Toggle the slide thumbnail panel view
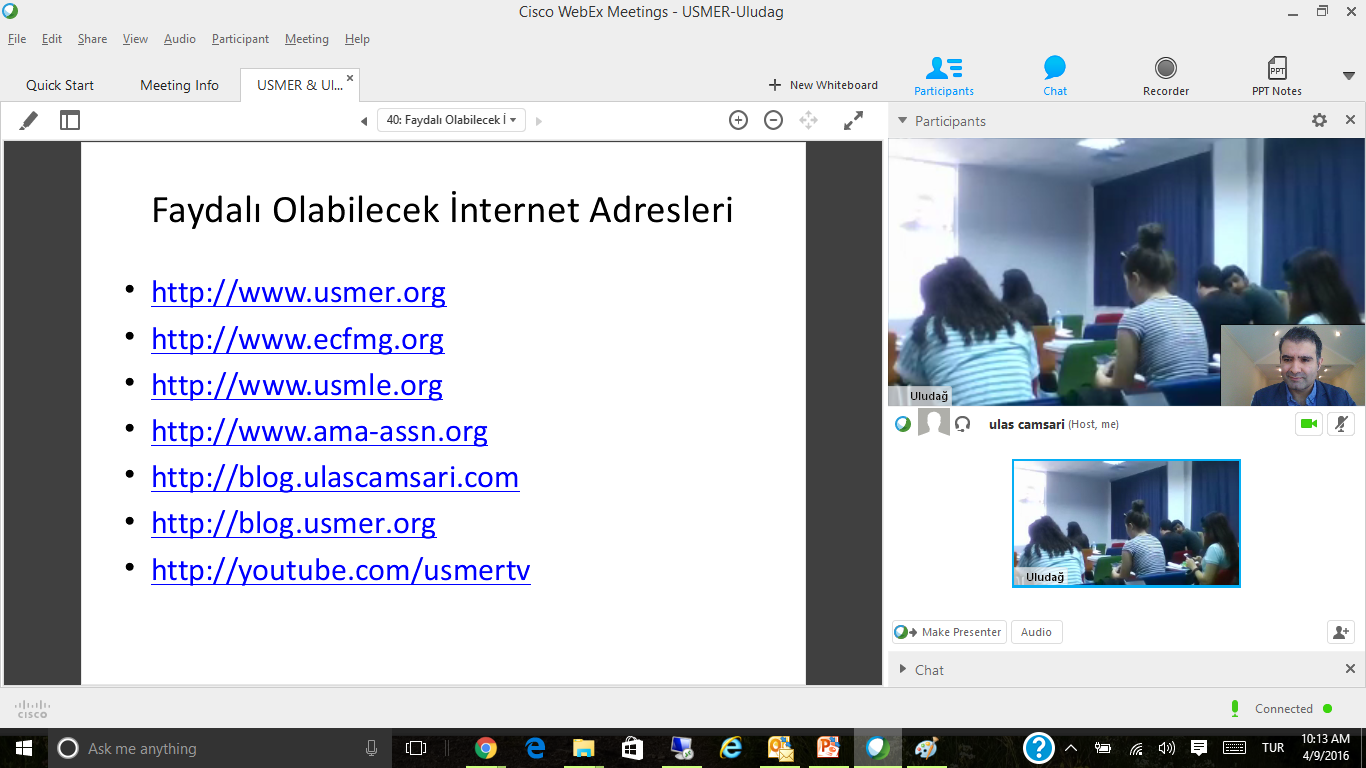This screenshot has width=1366, height=768. tap(69, 120)
